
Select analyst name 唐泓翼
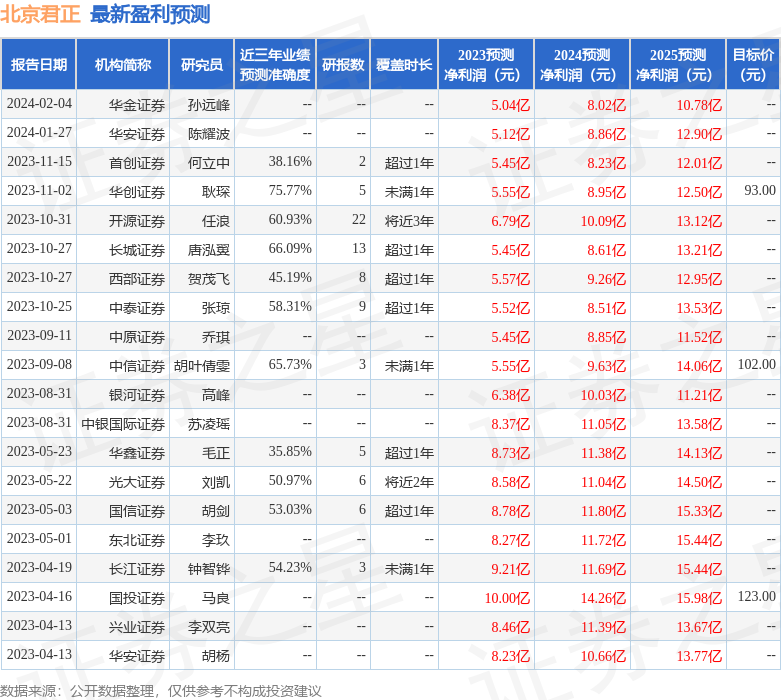(x=209, y=250)
